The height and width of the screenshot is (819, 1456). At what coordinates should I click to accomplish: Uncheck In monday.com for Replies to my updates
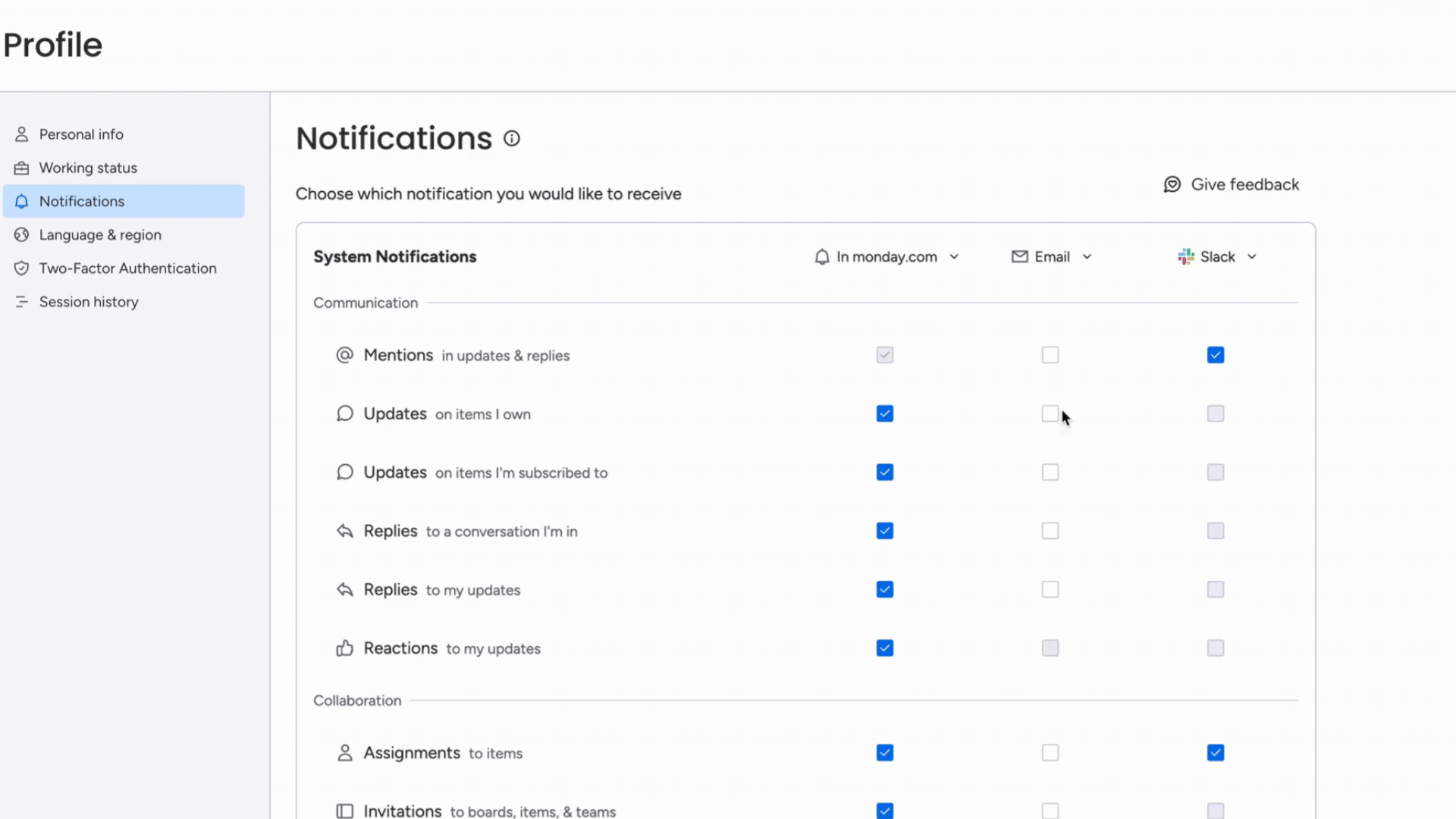[x=885, y=589]
